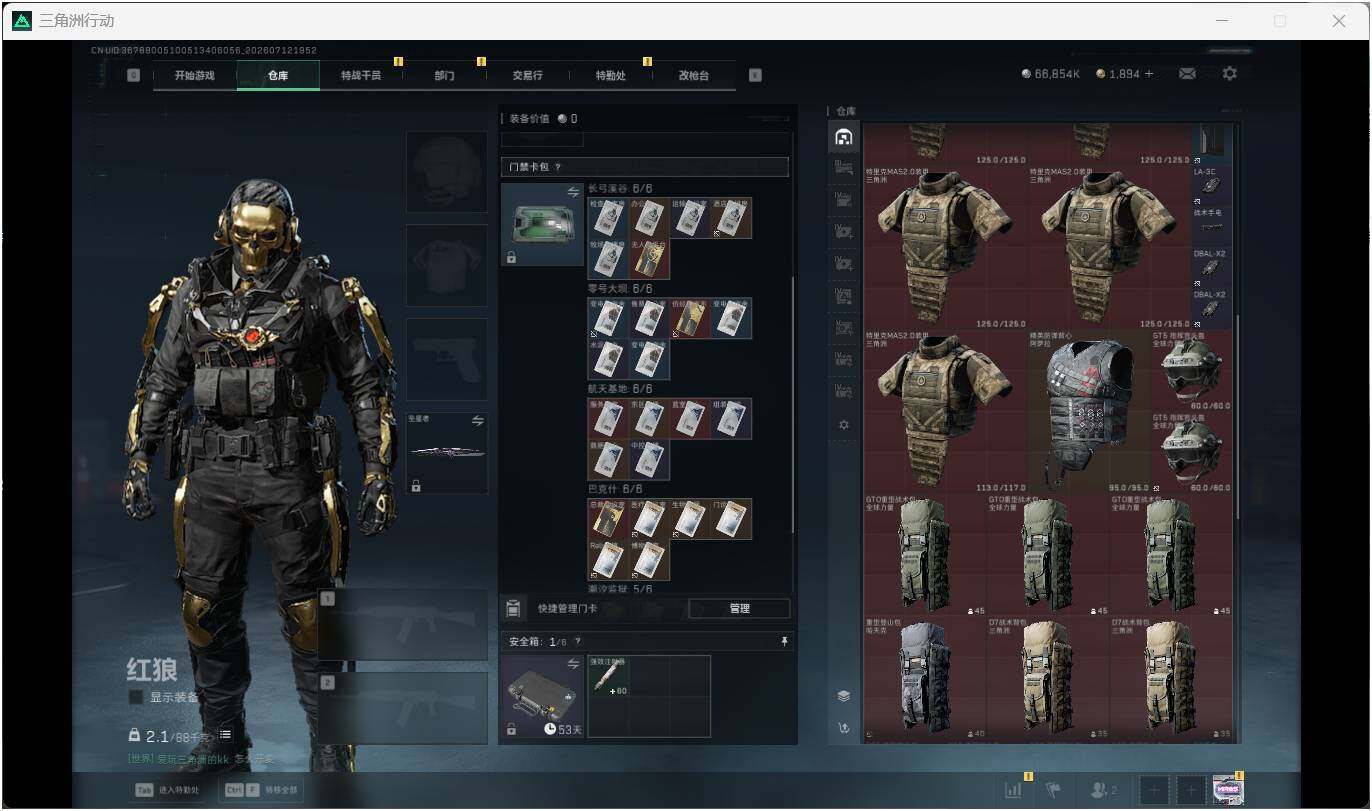1372x811 pixels.
Task: Switch to the 仓库 tab
Action: pos(278,75)
